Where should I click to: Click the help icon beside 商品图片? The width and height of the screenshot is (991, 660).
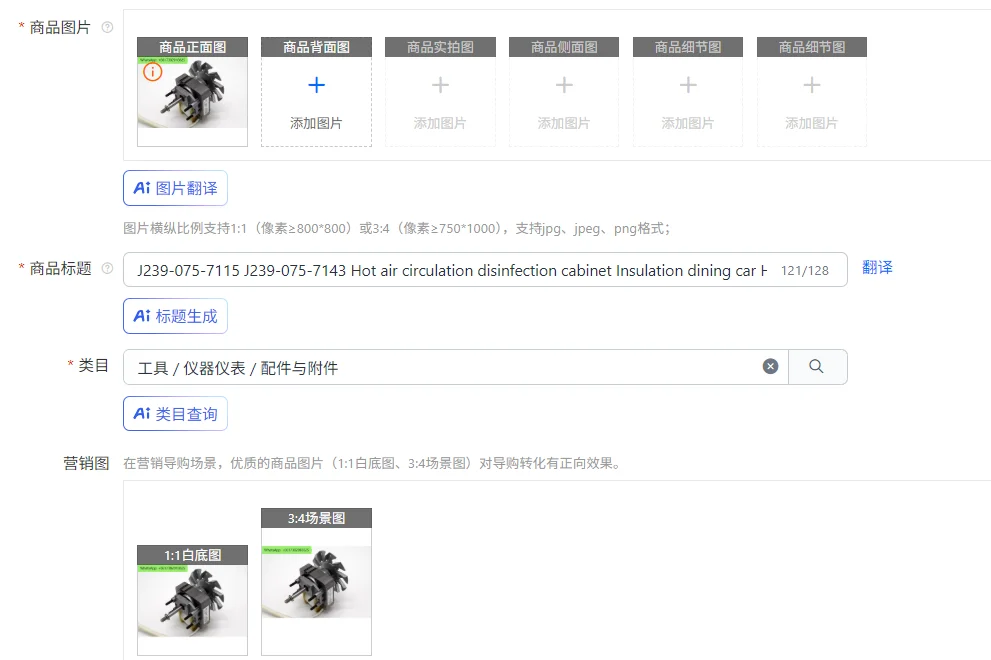tap(107, 27)
